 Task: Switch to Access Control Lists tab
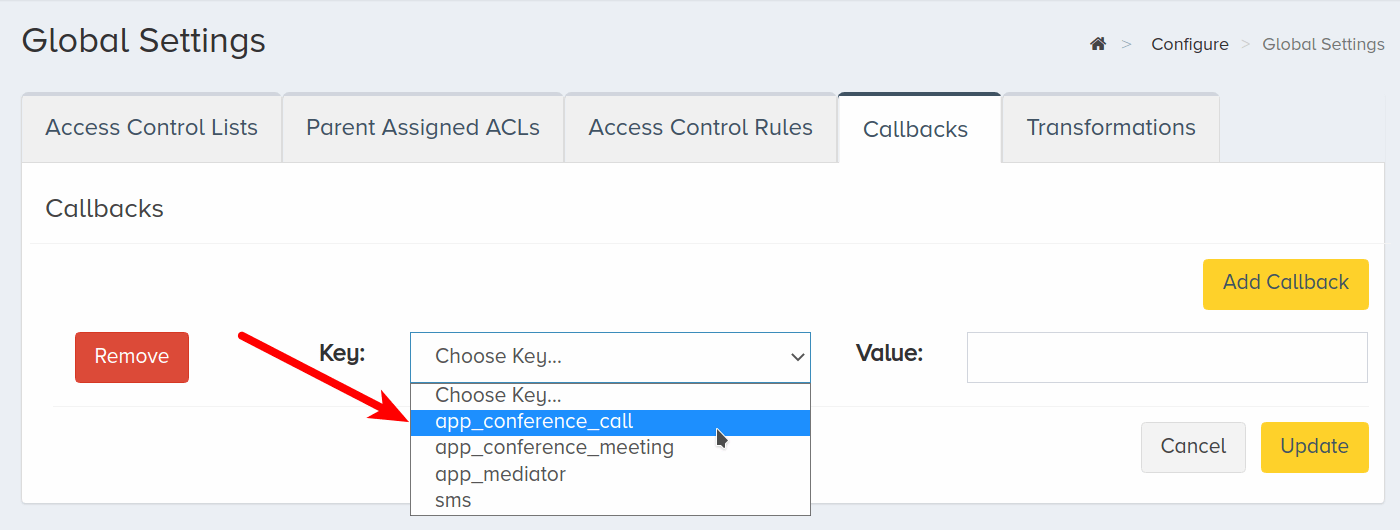coord(151,128)
